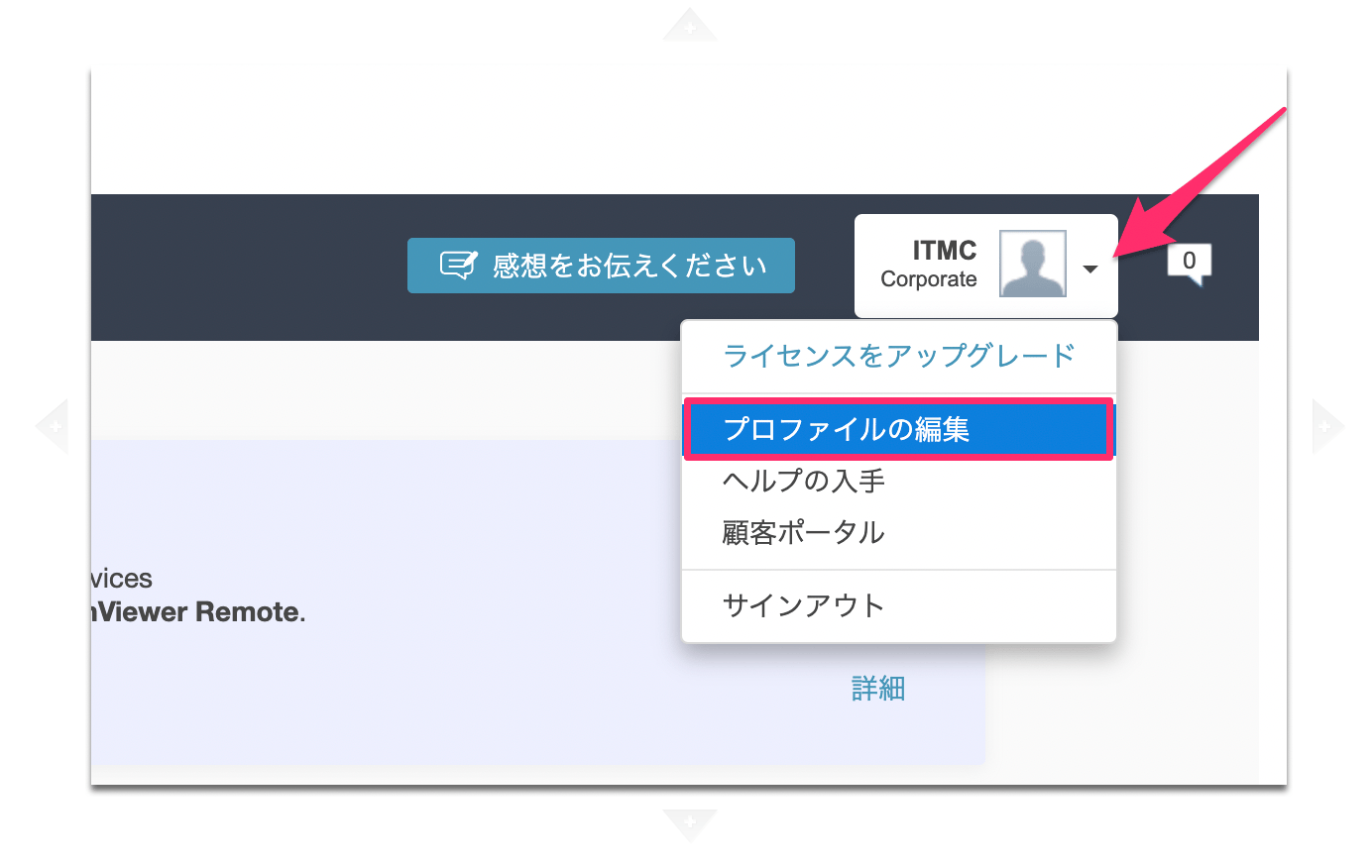Image resolution: width=1372 pixels, height=868 pixels.
Task: Click the ITMC profile avatar picture
Action: coord(1033,264)
